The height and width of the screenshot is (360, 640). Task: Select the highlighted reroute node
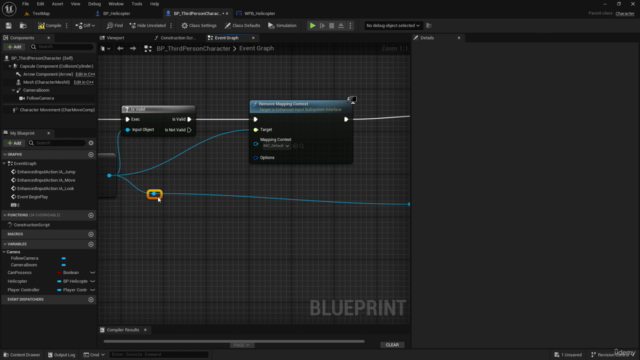(x=154, y=194)
